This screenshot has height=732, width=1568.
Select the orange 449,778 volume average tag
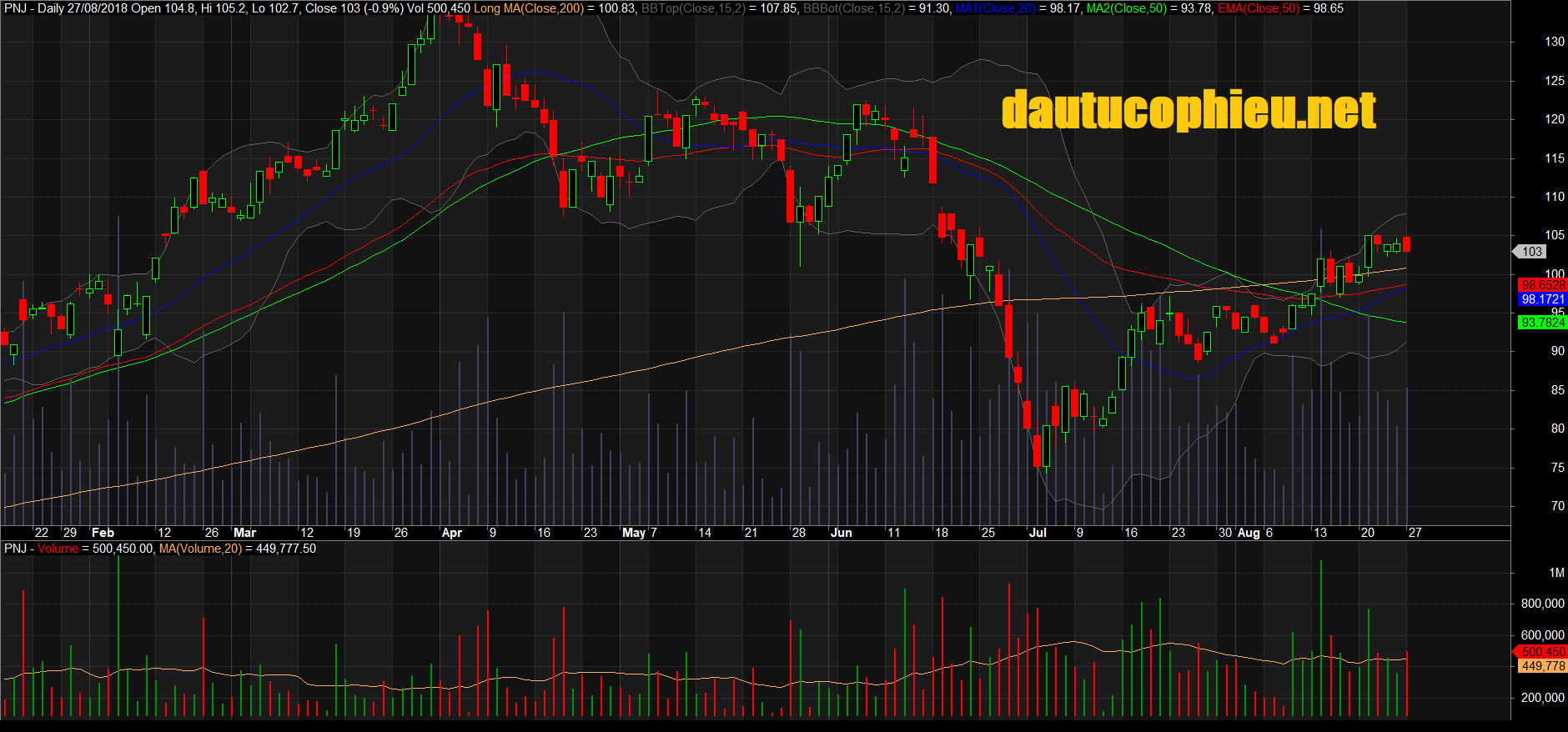coord(1542,665)
